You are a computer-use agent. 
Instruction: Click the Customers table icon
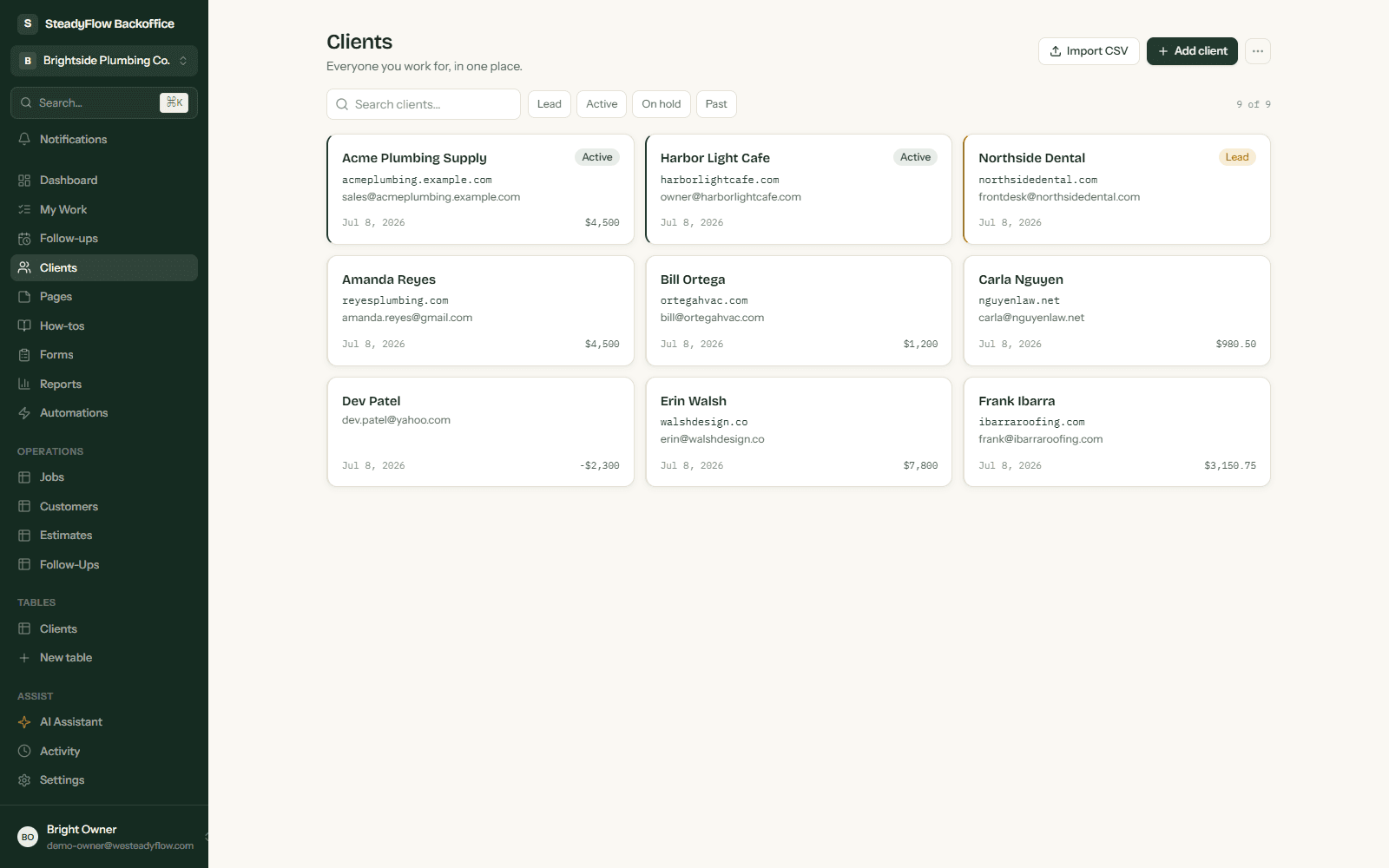tap(24, 506)
